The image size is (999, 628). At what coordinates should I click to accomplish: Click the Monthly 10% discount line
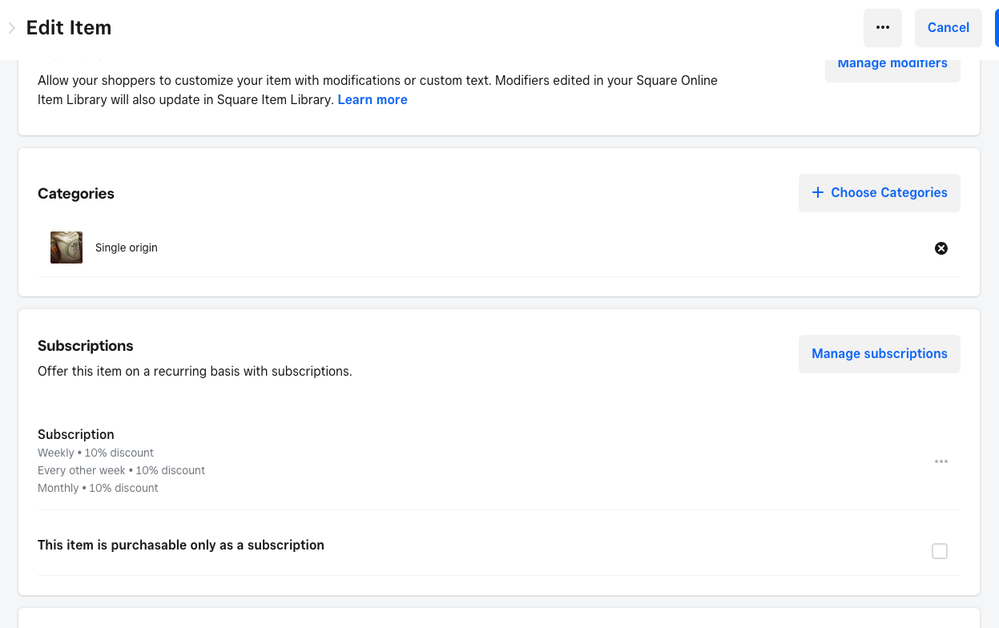(98, 488)
